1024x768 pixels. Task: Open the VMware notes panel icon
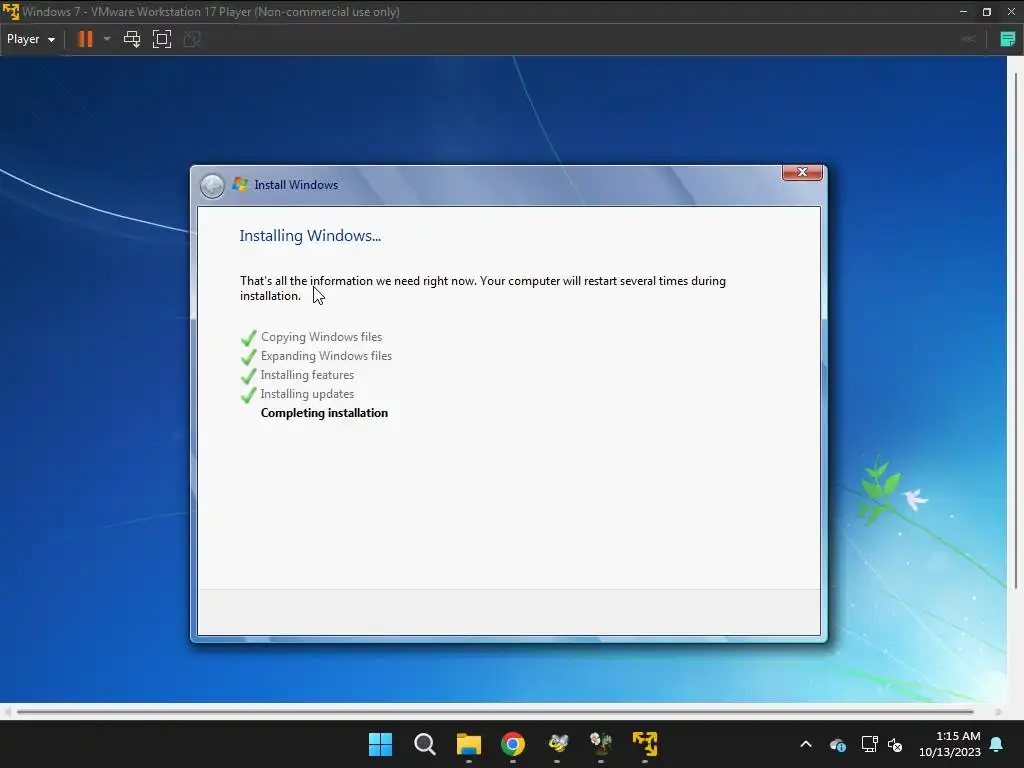click(1008, 39)
